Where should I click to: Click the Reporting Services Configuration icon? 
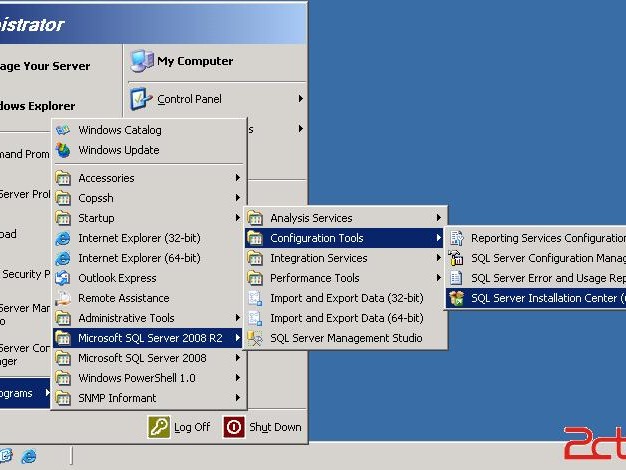[456, 238]
